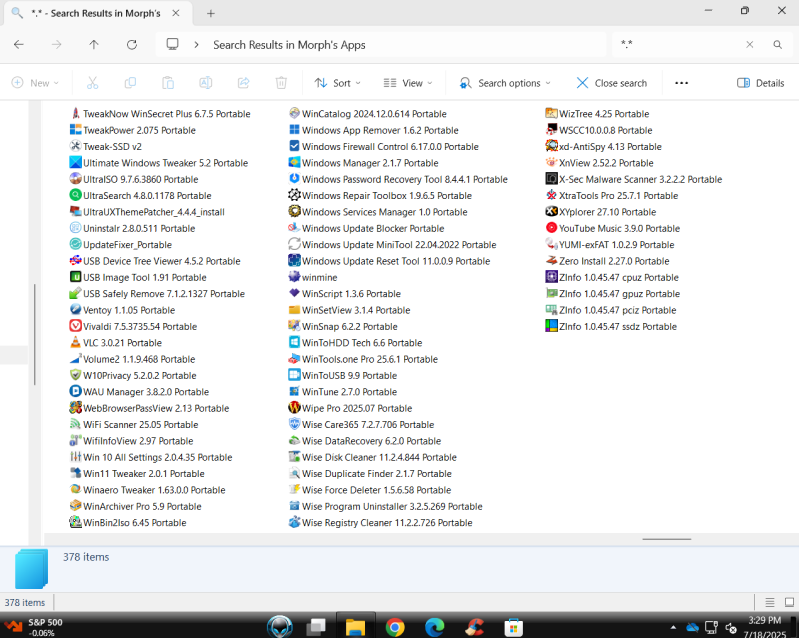
Task: Show hidden system tray icons chevron
Action: point(673,627)
